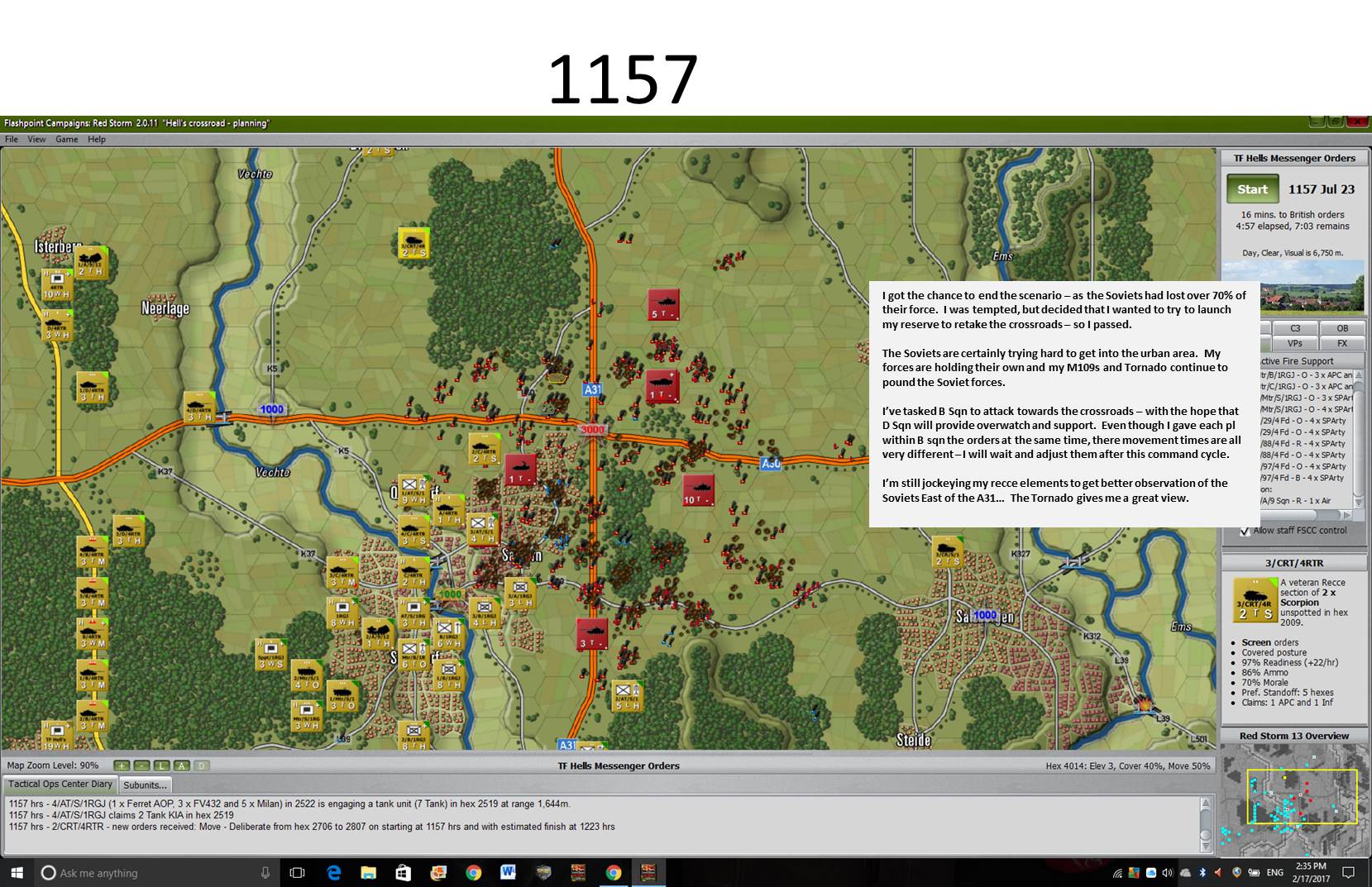Click the greyed 'D' map button
The image size is (1372, 887).
(201, 765)
